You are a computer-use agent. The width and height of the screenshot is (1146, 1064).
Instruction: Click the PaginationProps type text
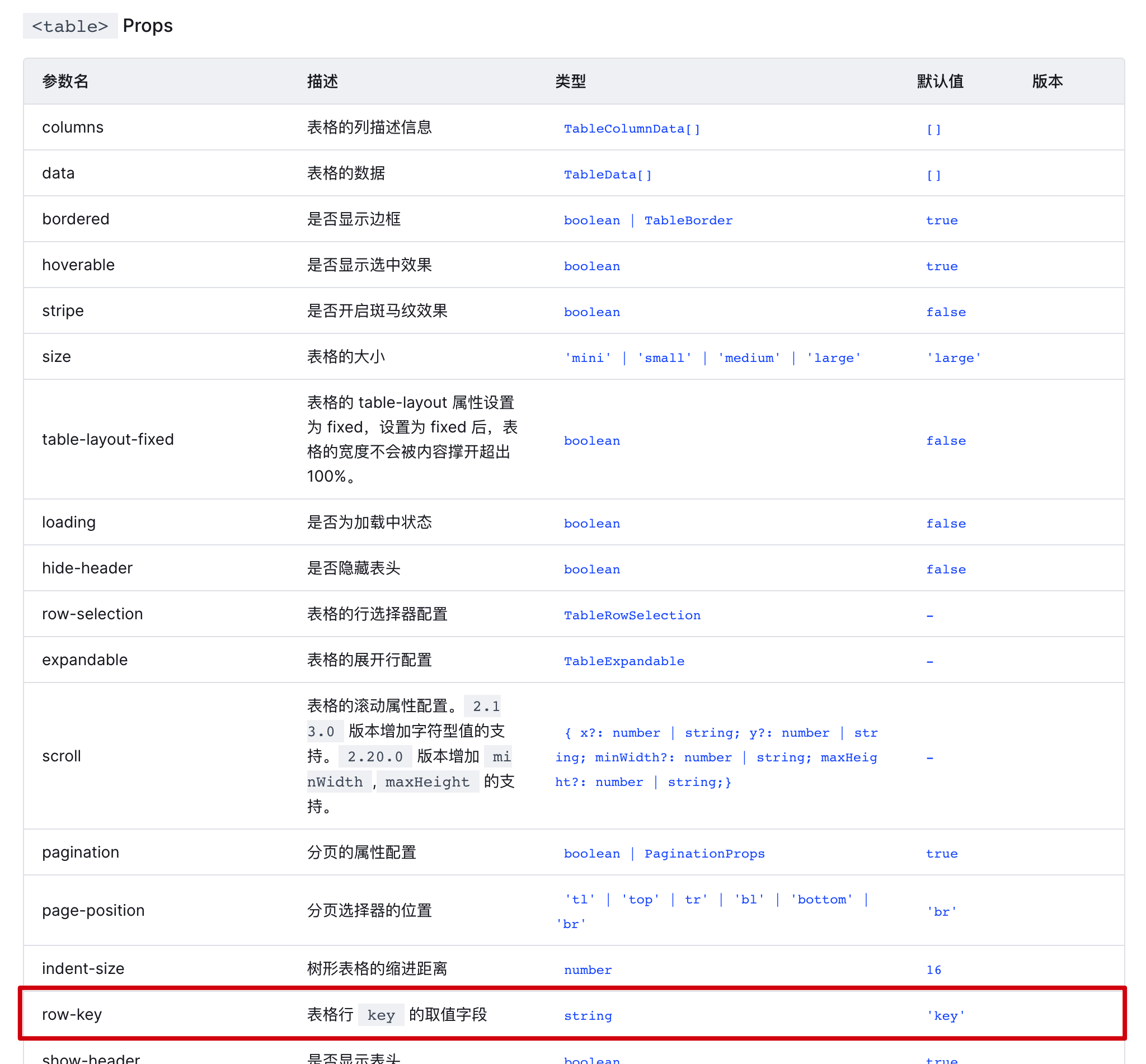[x=704, y=854]
